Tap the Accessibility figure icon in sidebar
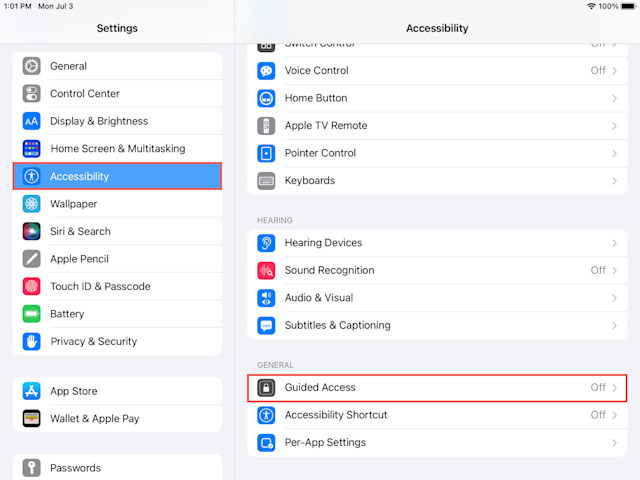This screenshot has height=480, width=640. click(31, 176)
